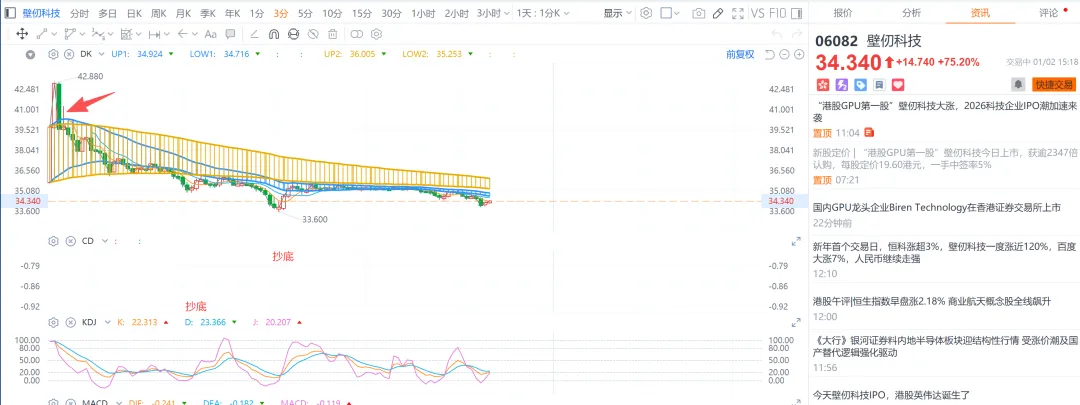Open the chart layout dropdown
Viewport: 1080px width, 405px height.
[669, 13]
